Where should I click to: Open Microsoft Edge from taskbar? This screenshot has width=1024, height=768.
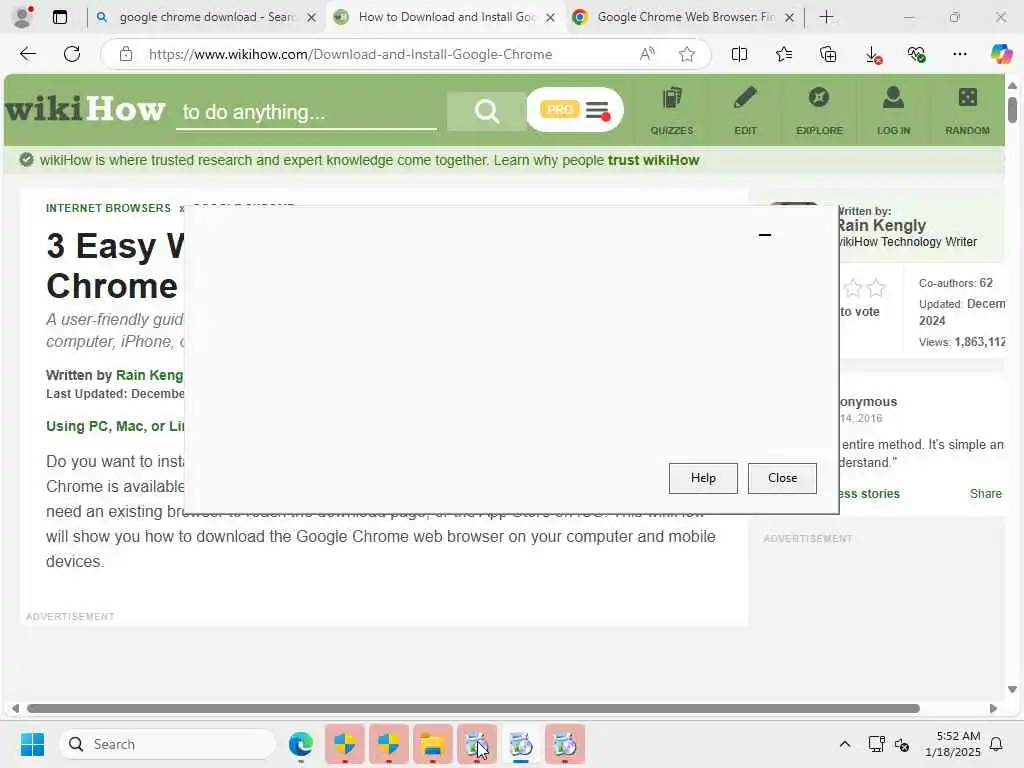pyautogui.click(x=301, y=744)
